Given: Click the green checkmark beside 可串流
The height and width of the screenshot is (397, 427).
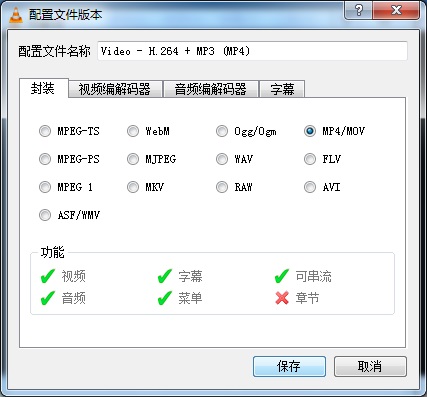Looking at the screenshot, I should pos(282,276).
